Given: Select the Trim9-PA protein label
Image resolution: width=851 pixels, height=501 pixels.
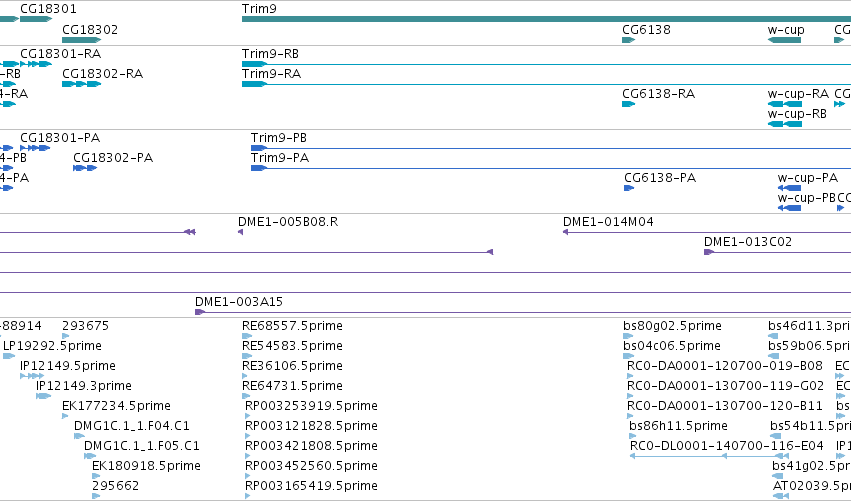Looking at the screenshot, I should pyautogui.click(x=280, y=158).
